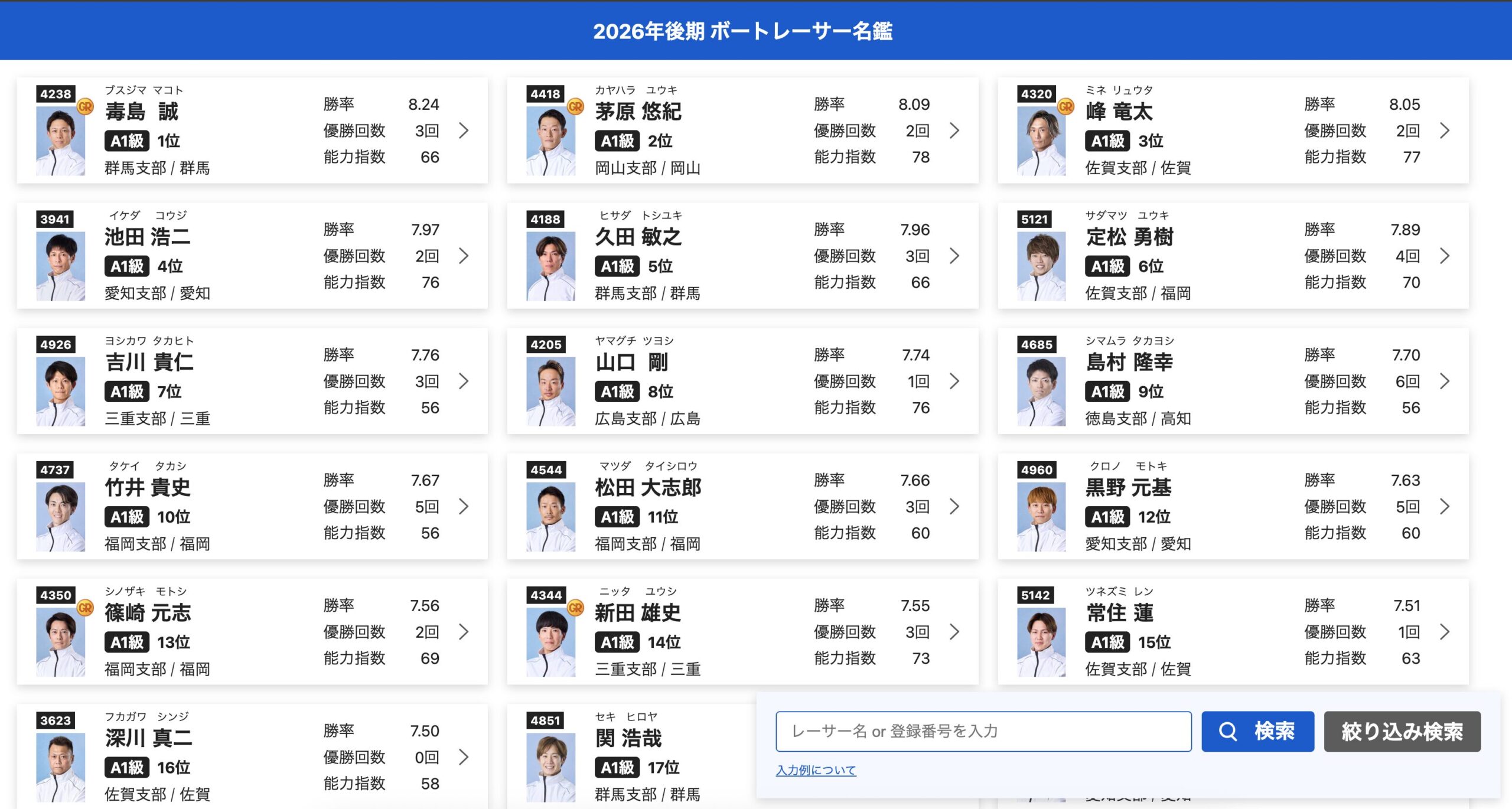Click 徳島支部 / 高知 on 島村 隆幸's card
The image size is (1512, 809).
(1138, 419)
